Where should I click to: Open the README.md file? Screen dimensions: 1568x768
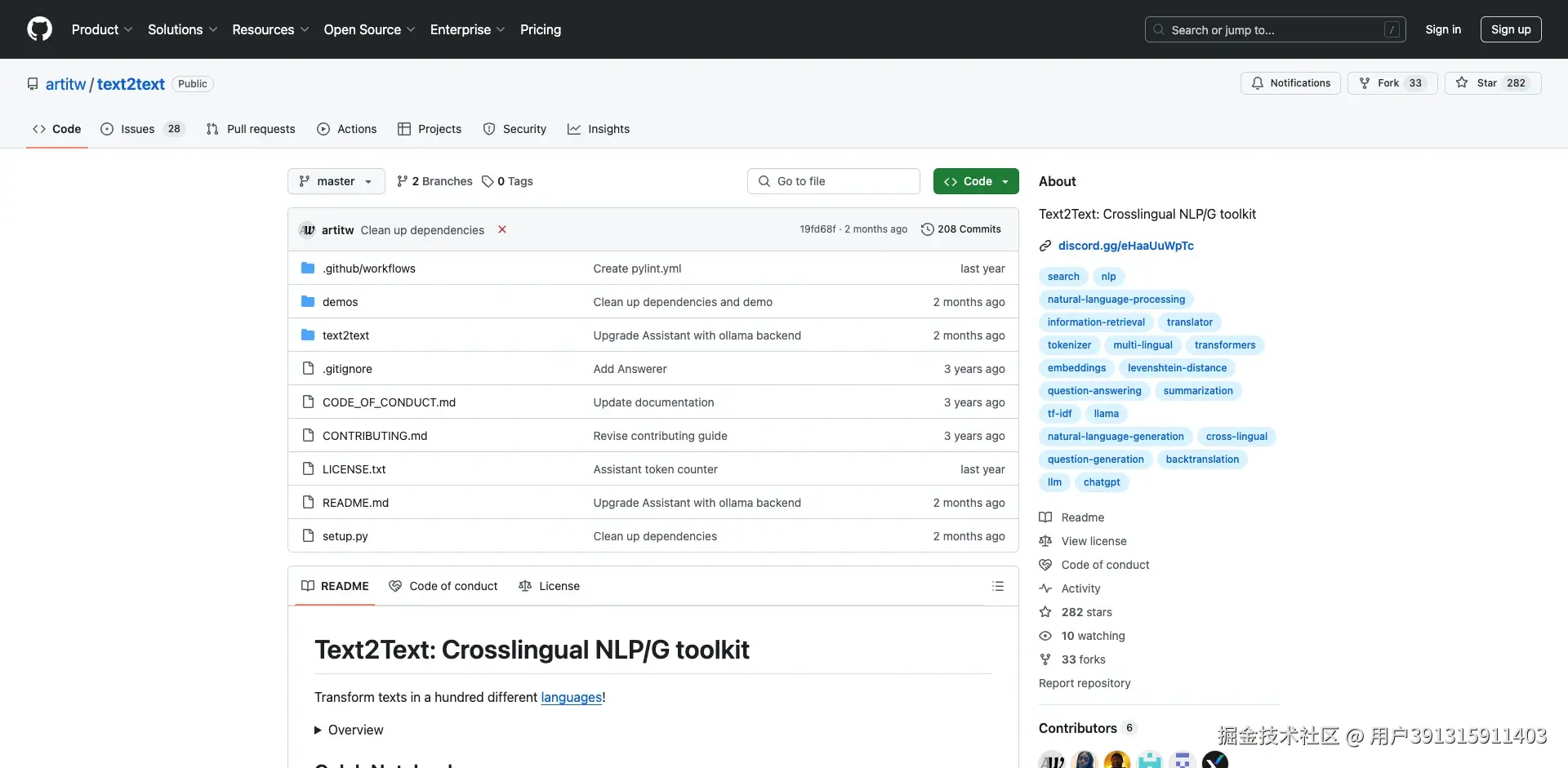coord(355,503)
